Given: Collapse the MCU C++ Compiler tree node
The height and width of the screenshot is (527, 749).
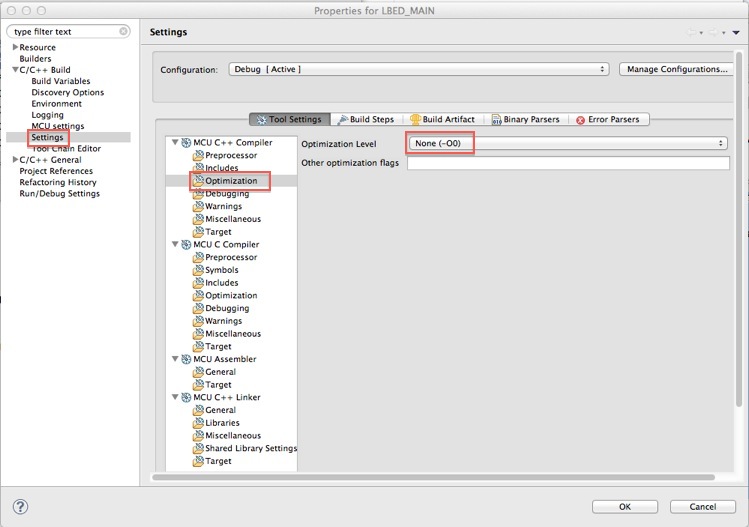Looking at the screenshot, I should pos(174,143).
